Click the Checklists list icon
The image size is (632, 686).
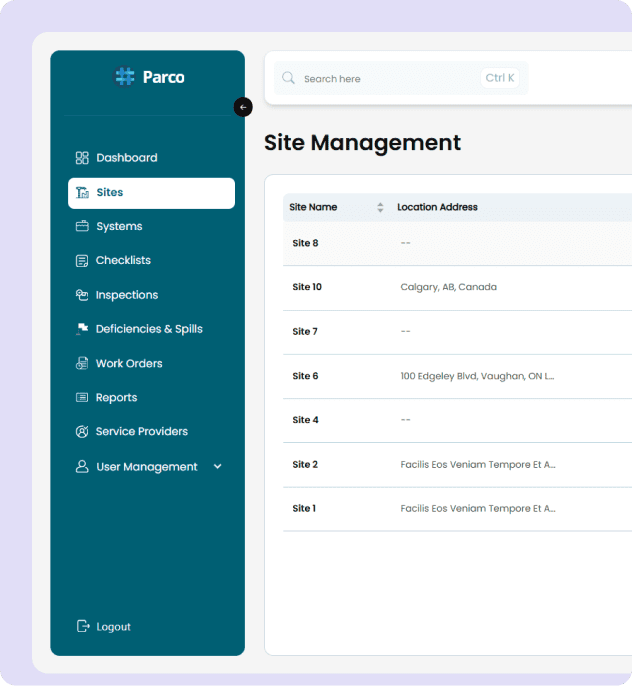click(x=82, y=261)
